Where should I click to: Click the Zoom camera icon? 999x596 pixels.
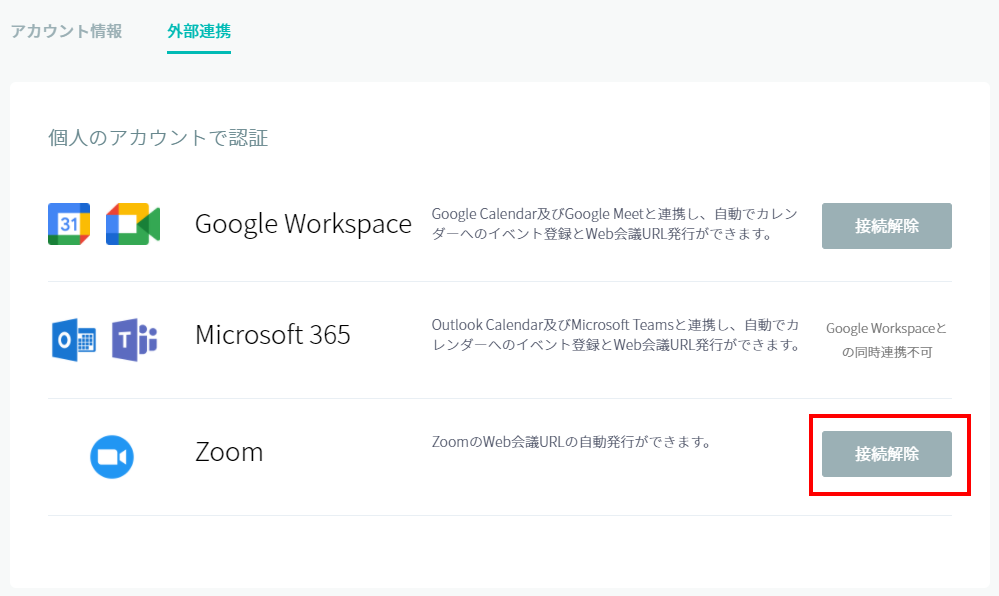(x=112, y=457)
